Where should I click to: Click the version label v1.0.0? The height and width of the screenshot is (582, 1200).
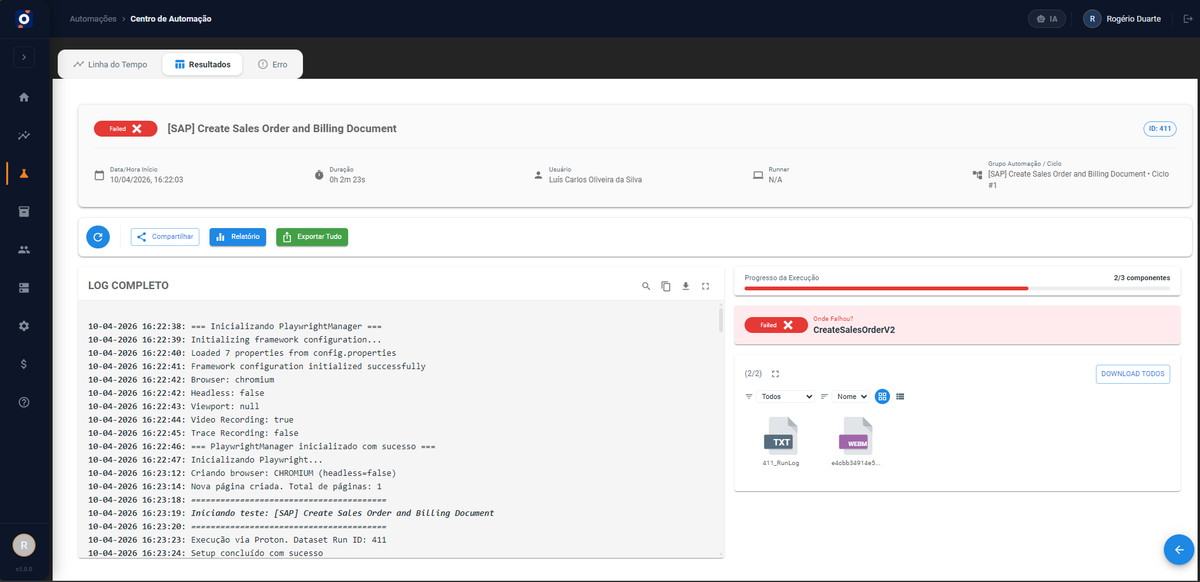click(23, 569)
